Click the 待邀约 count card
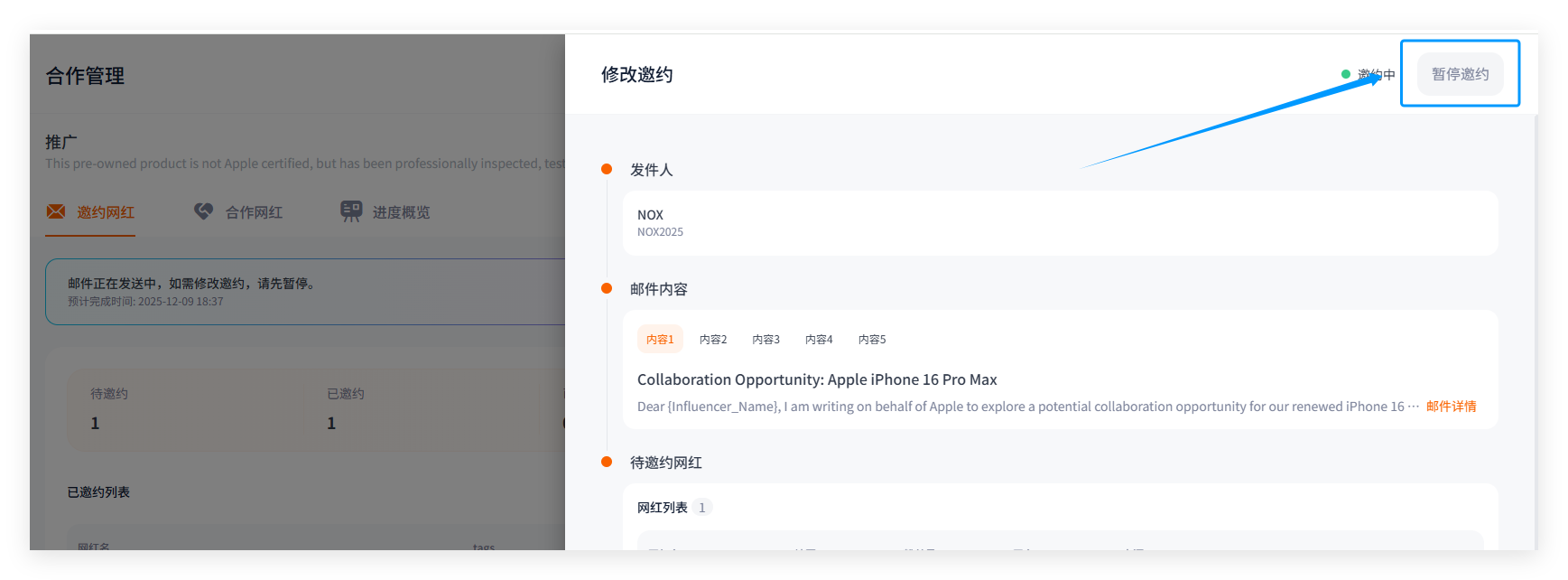This screenshot has width=1568, height=580. pyautogui.click(x=186, y=409)
